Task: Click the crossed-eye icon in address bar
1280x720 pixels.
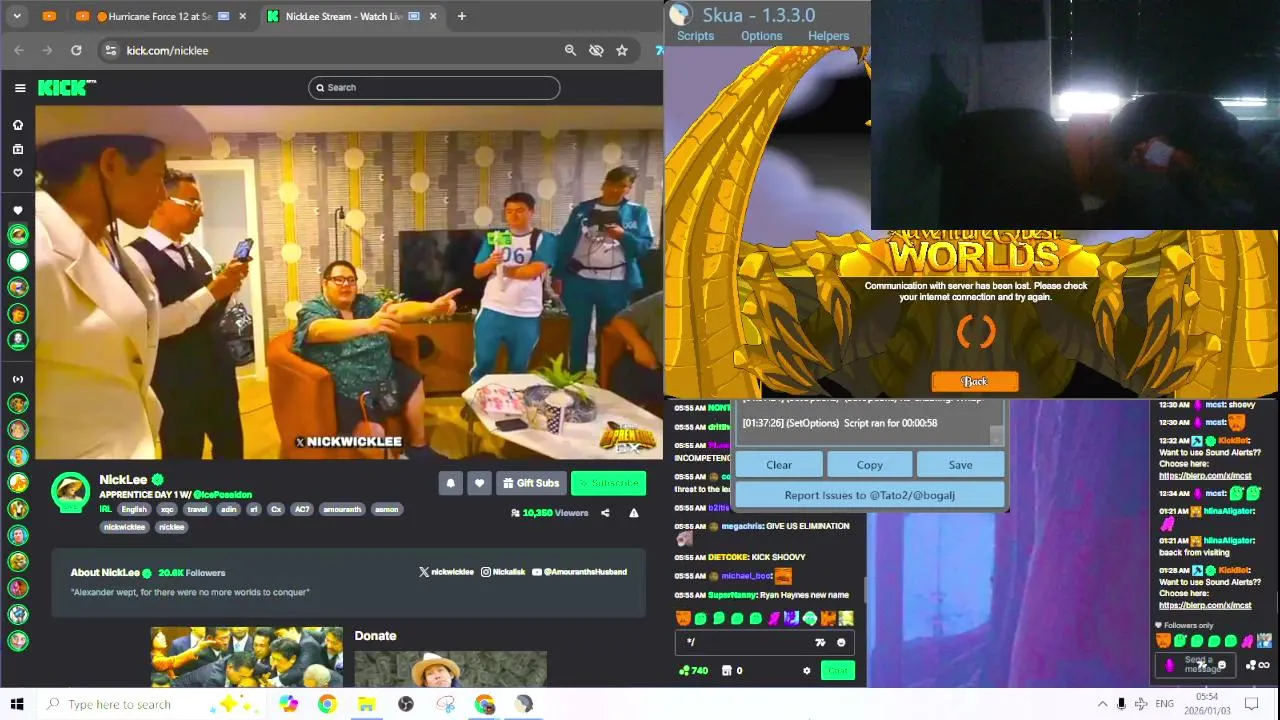Action: (596, 50)
